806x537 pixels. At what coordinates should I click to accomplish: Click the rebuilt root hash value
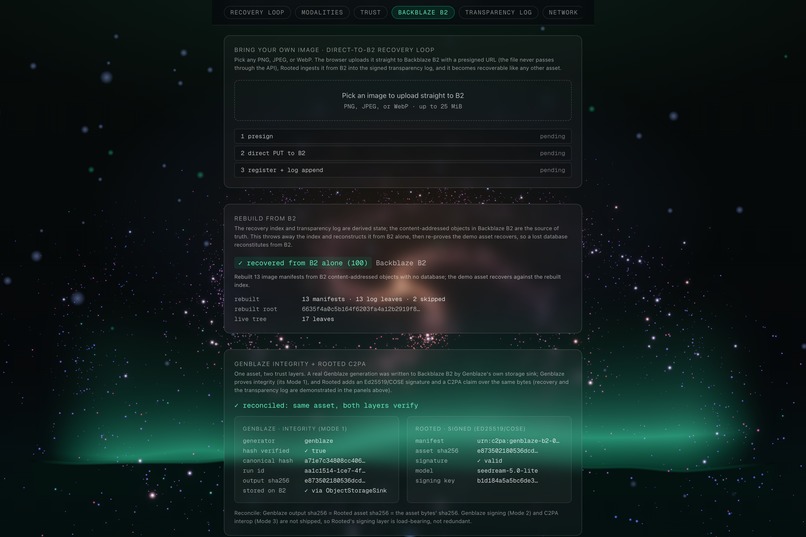tap(360, 309)
